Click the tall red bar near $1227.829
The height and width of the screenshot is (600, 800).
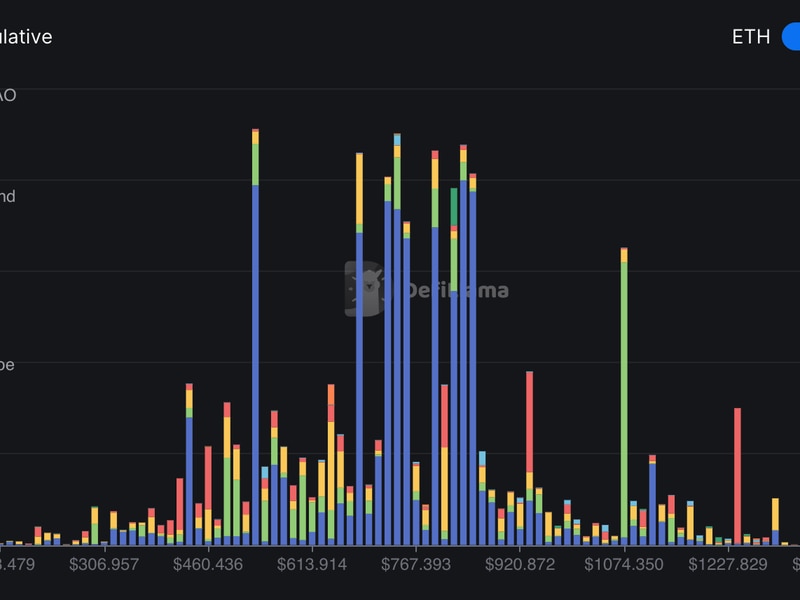tap(738, 475)
